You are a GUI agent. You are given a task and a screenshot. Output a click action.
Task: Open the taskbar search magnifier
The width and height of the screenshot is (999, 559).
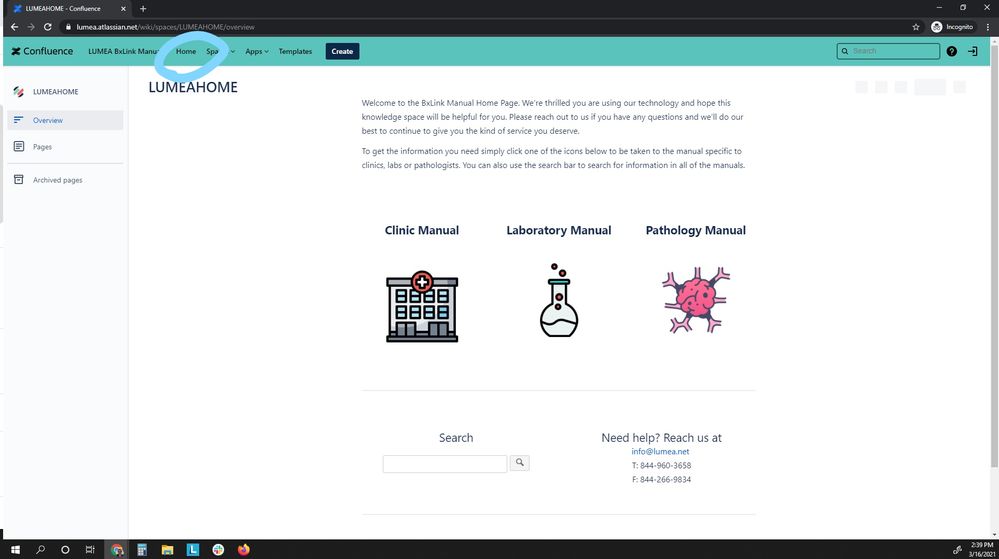pos(40,549)
